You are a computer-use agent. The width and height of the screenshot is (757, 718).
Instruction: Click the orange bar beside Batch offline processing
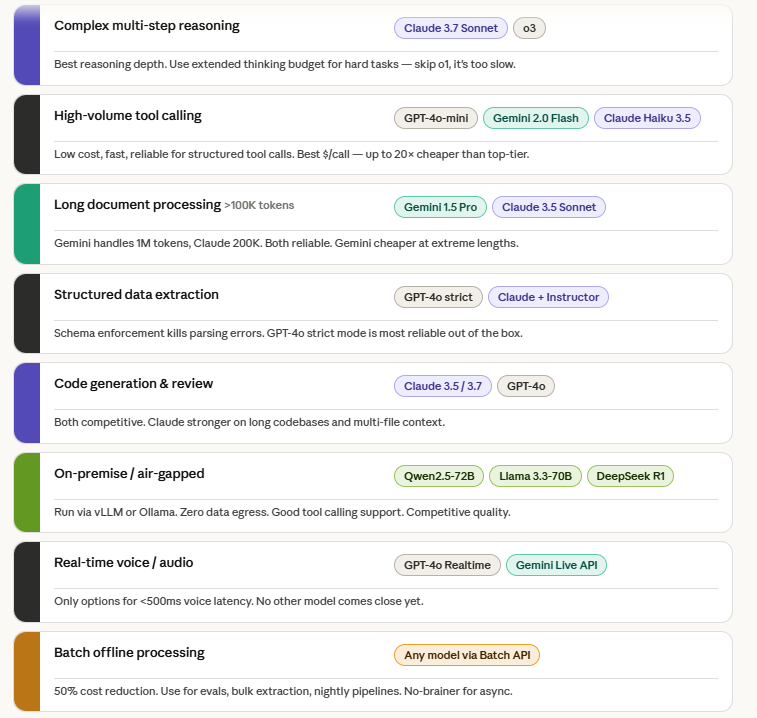27,671
